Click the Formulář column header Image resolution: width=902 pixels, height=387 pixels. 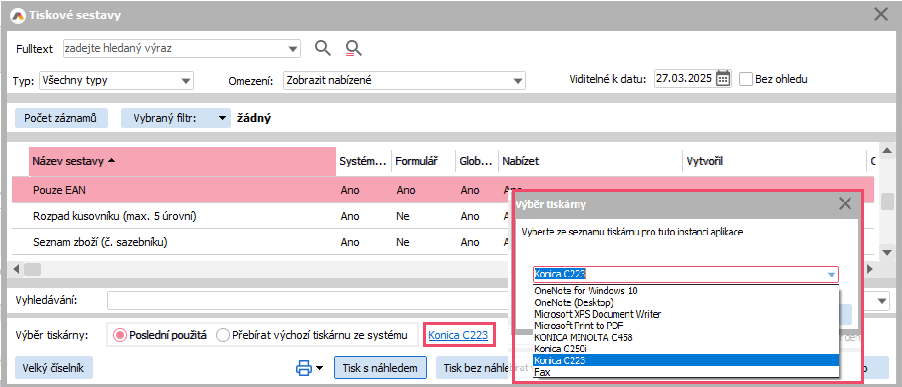423,162
